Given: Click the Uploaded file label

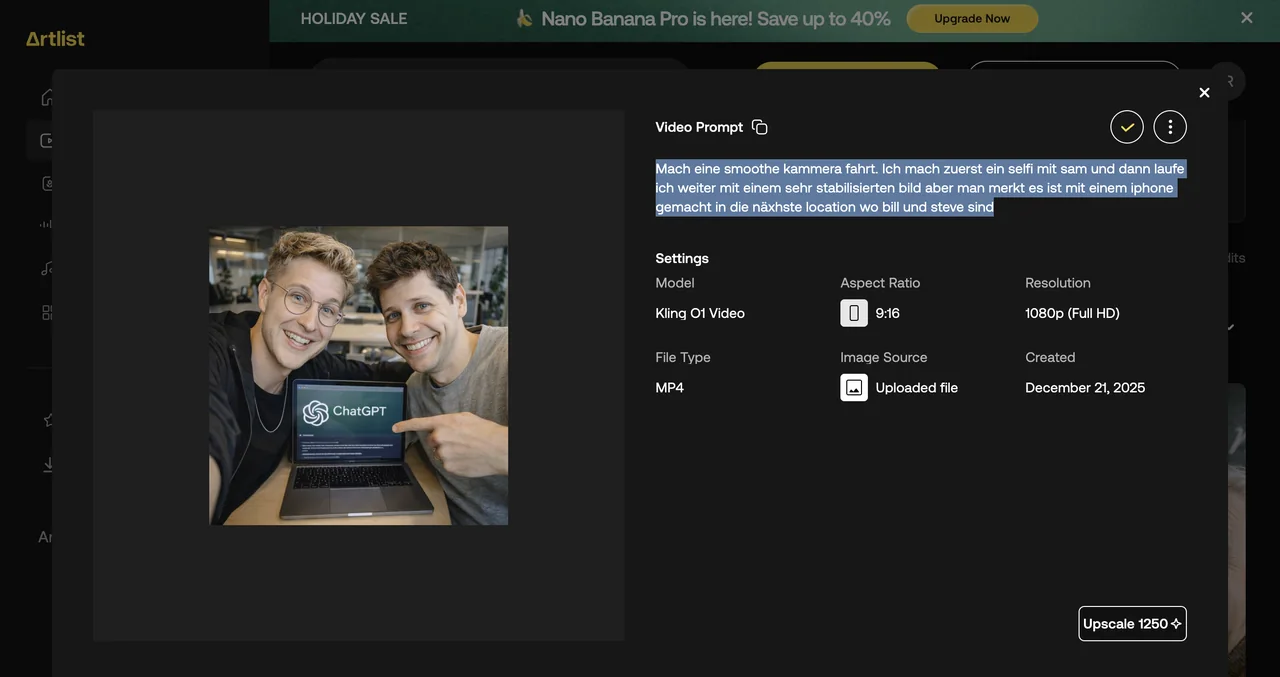Looking at the screenshot, I should (x=917, y=387).
